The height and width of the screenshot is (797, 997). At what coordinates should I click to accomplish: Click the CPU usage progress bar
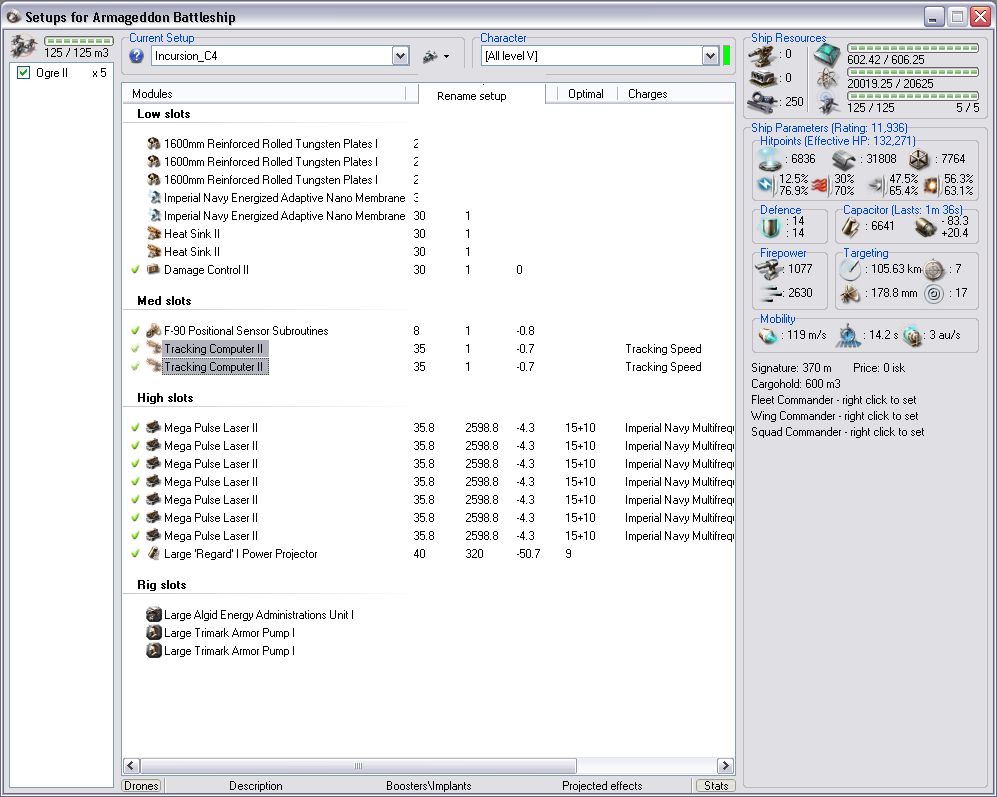pos(912,48)
